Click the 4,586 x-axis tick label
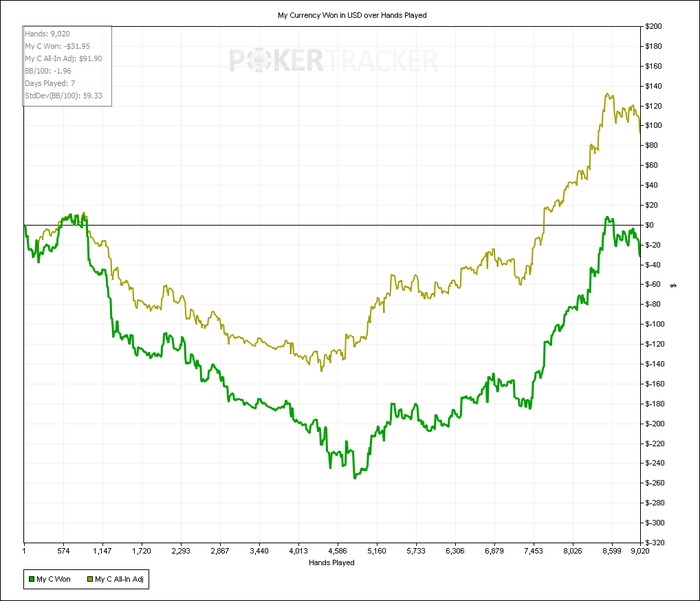Image resolution: width=700 pixels, height=601 pixels. (338, 551)
